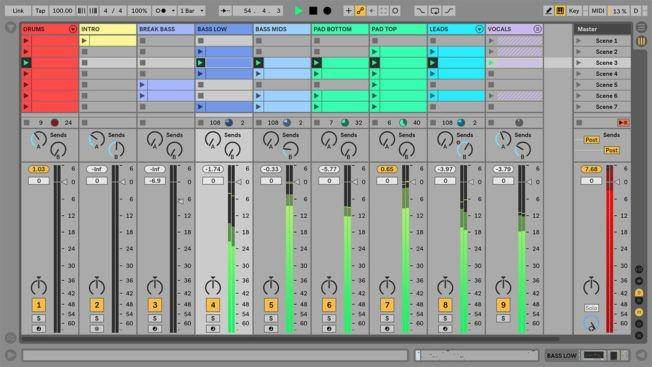Toggle Key Map Mode button
Image resolution: width=652 pixels, height=367 pixels.
(x=574, y=11)
